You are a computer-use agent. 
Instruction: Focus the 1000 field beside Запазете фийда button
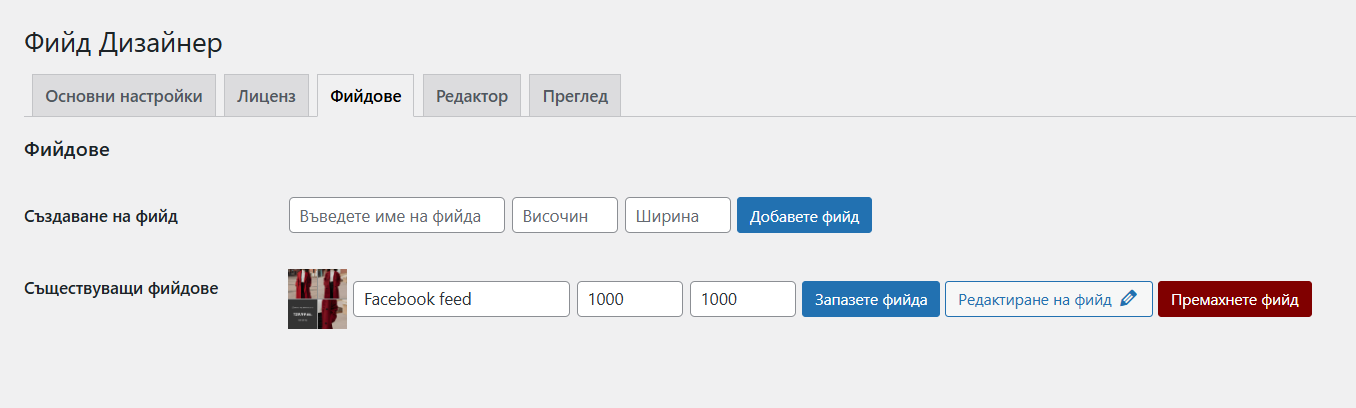742,299
